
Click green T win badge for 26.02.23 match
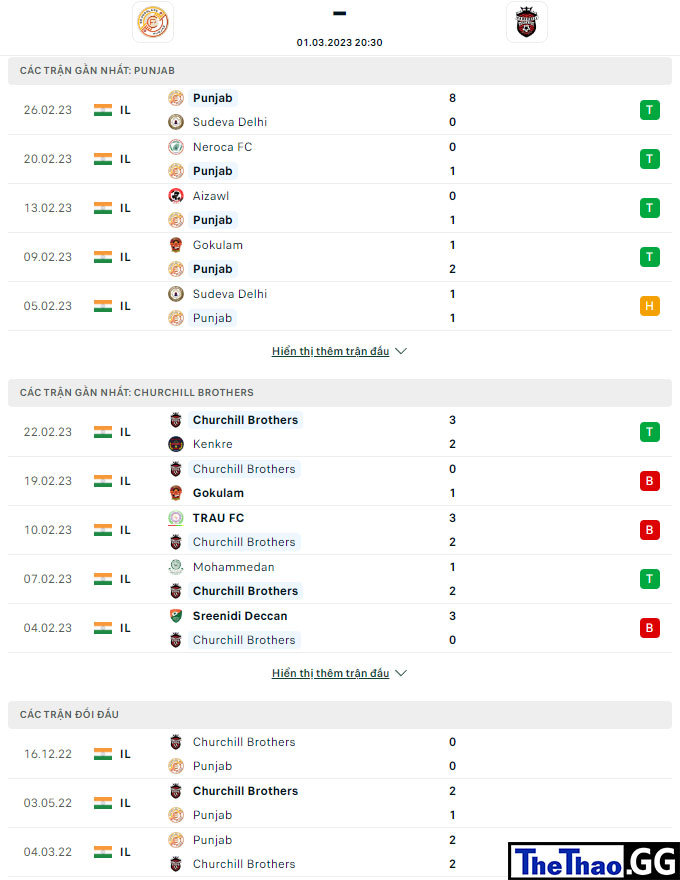[x=650, y=110]
